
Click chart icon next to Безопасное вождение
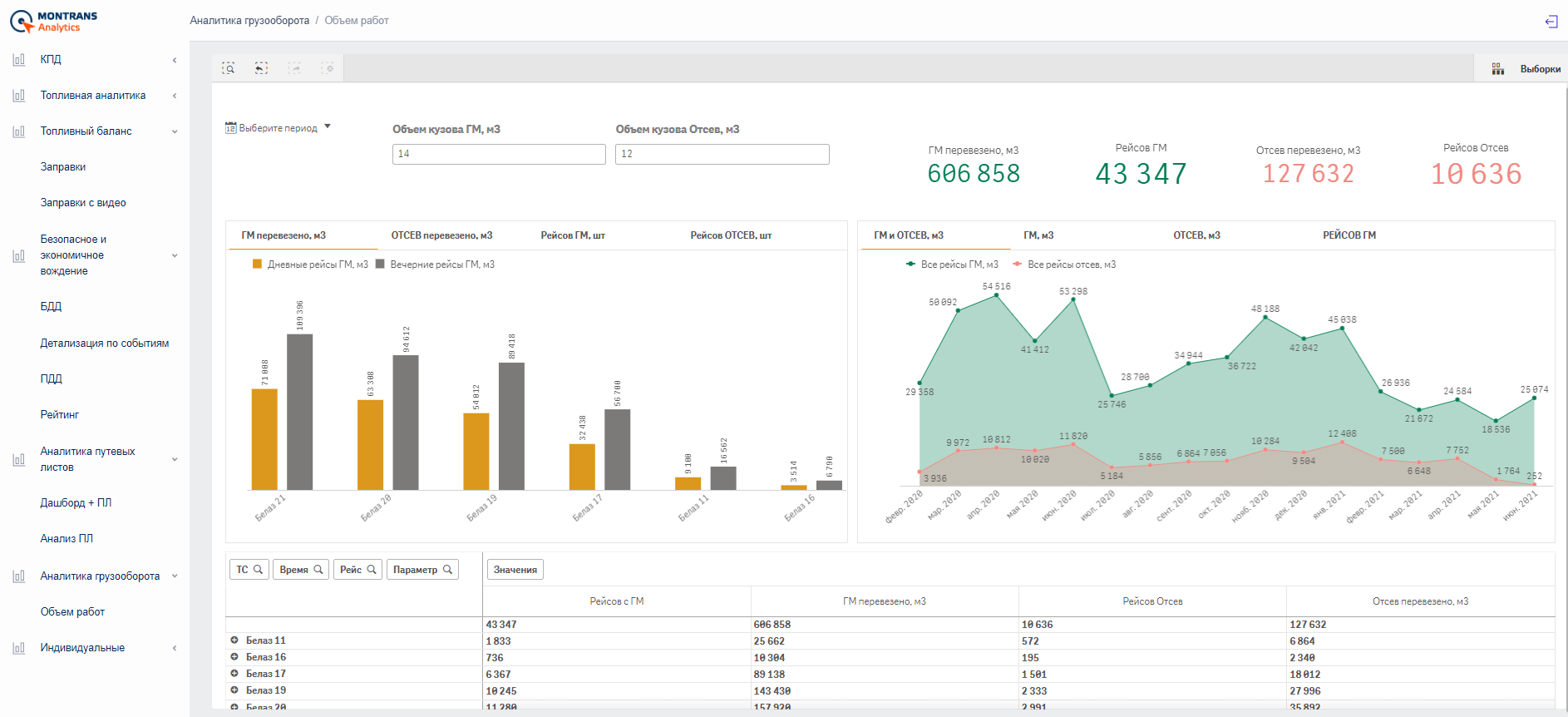click(18, 255)
